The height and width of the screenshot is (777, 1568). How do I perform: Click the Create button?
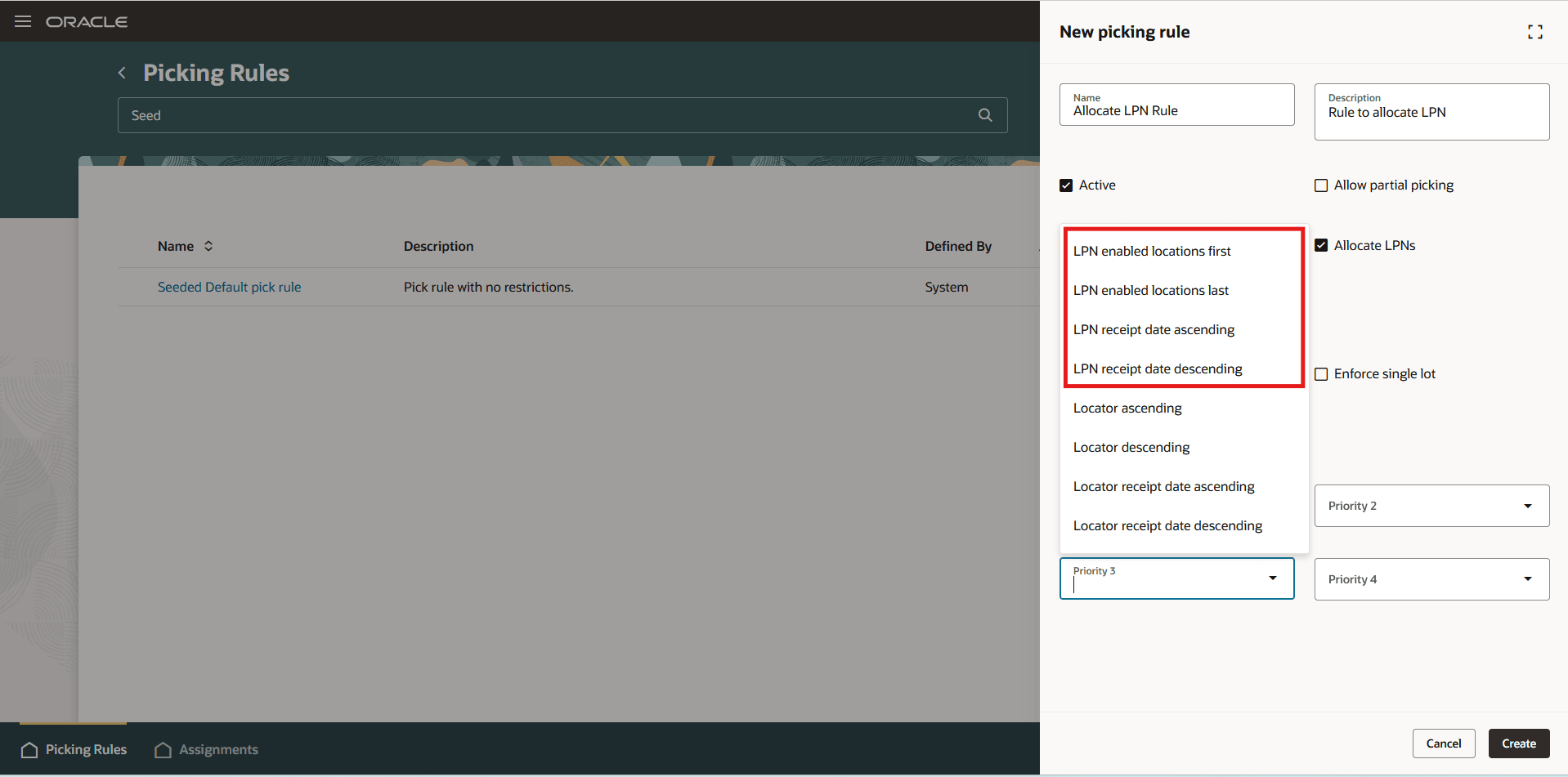pyautogui.click(x=1518, y=744)
